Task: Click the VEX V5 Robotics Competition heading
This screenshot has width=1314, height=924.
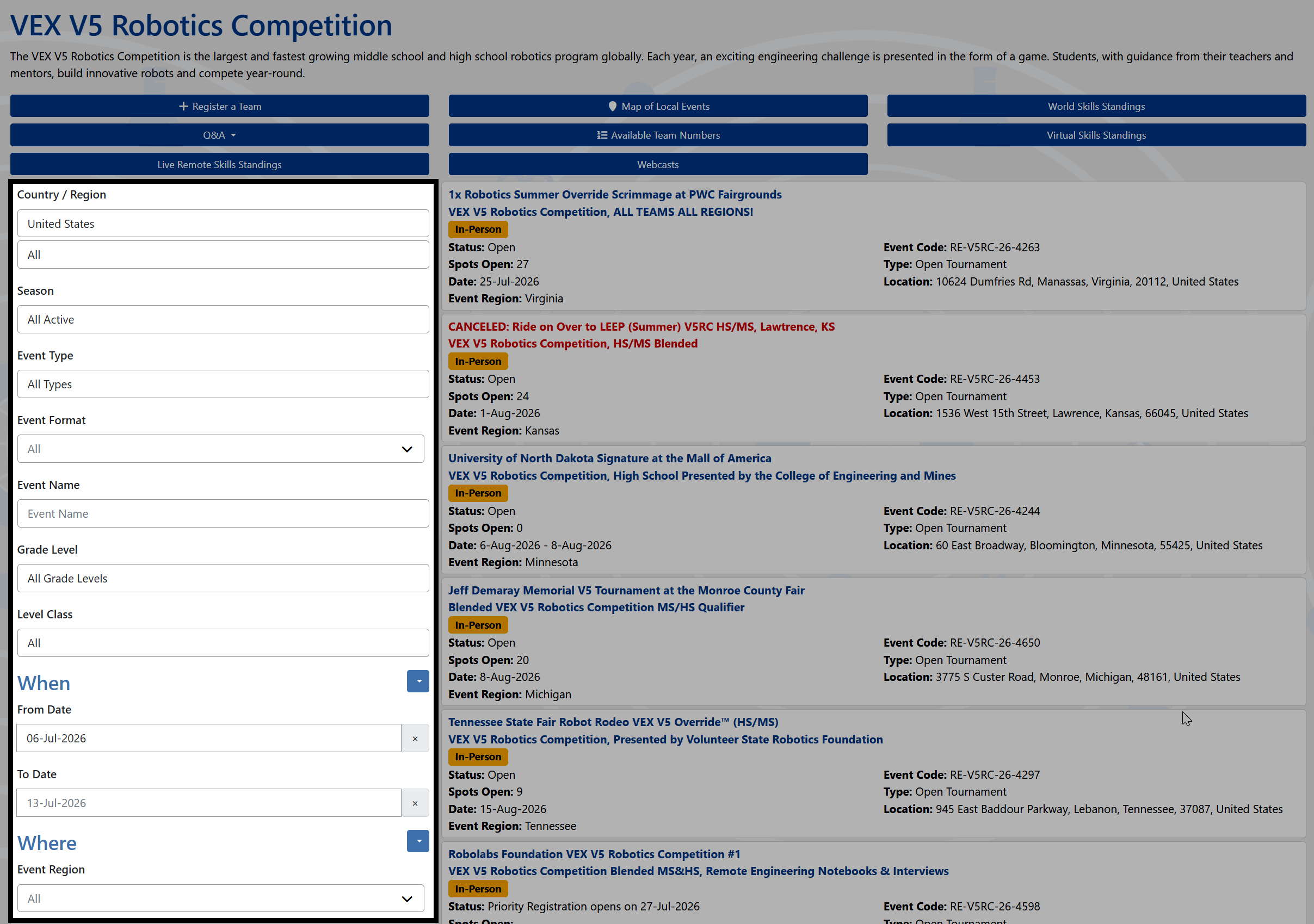Action: click(201, 26)
